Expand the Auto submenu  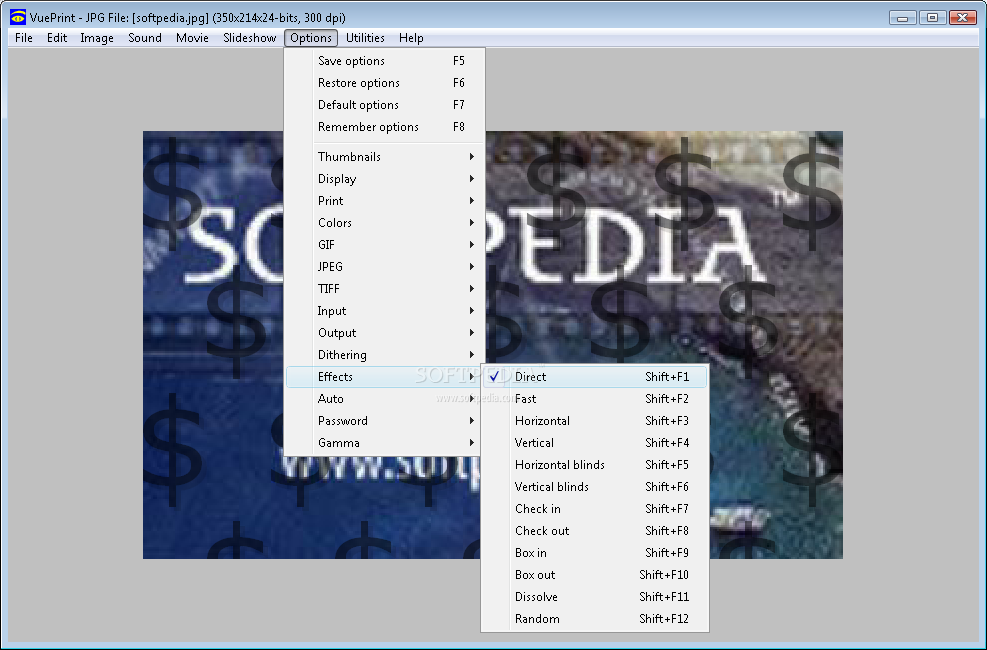click(384, 399)
